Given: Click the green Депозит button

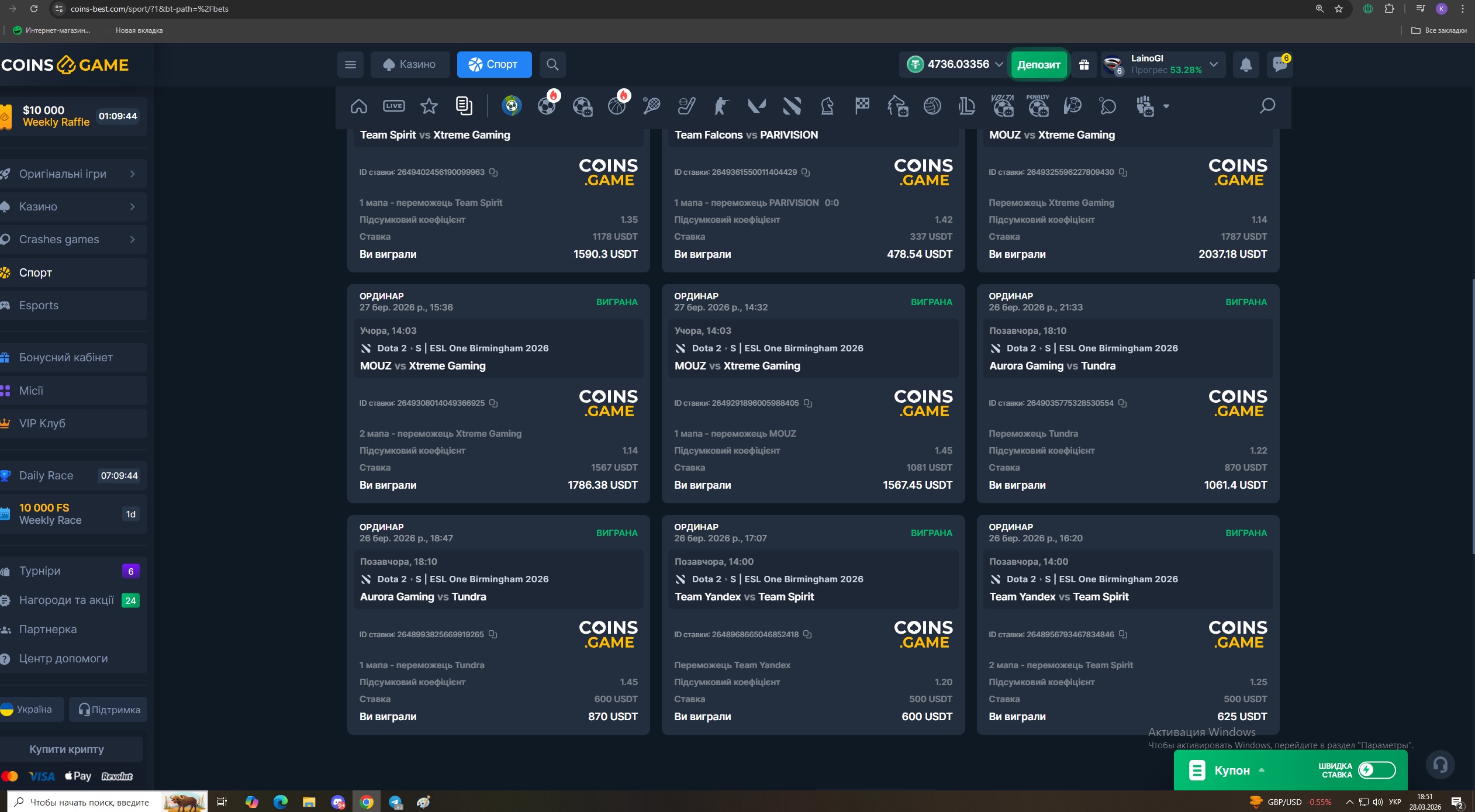Looking at the screenshot, I should pyautogui.click(x=1039, y=65).
